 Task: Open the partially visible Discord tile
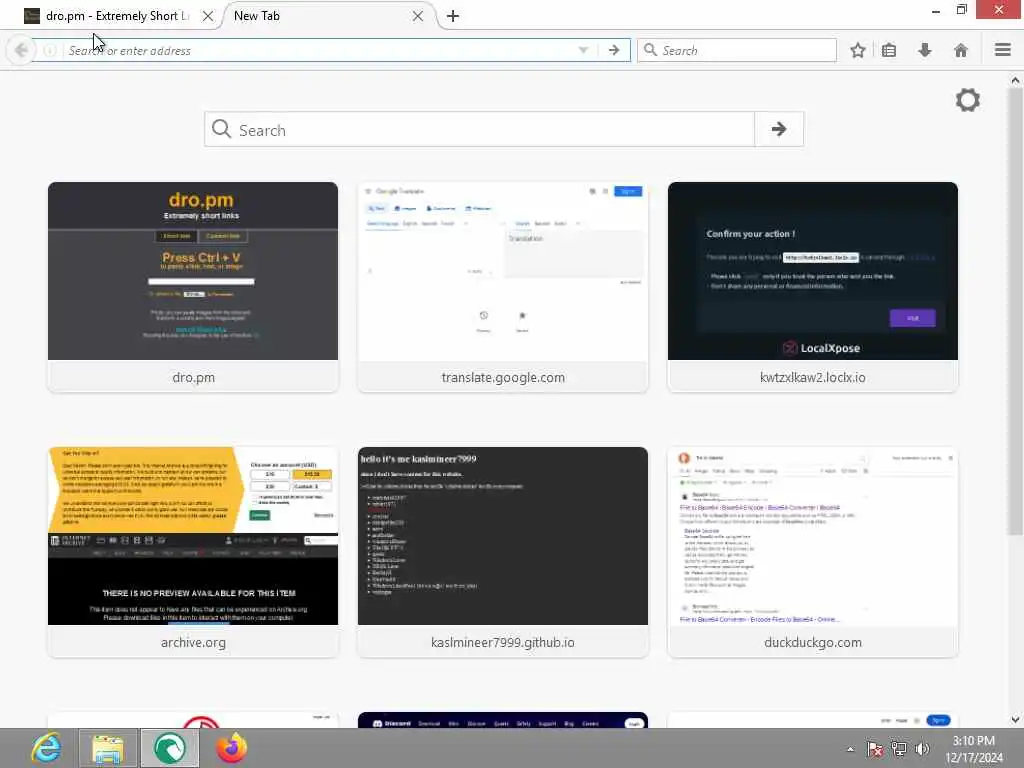(503, 720)
